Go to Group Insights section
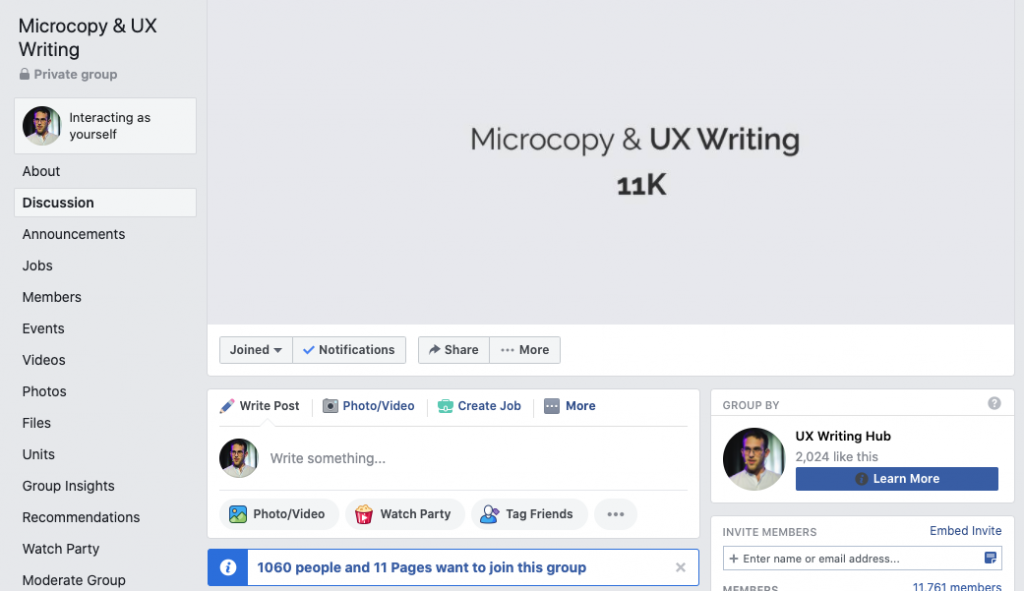The width and height of the screenshot is (1024, 591). click(68, 486)
